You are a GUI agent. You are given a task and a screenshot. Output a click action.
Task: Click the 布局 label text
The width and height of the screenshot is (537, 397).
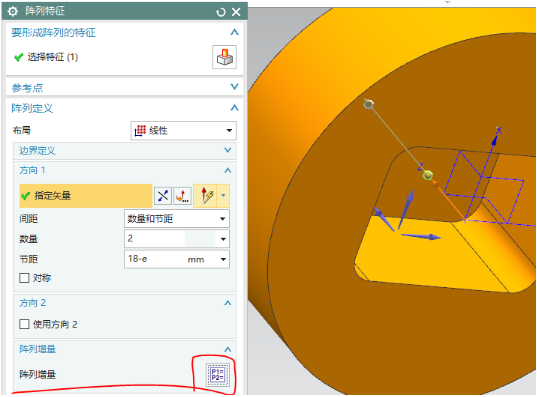(x=22, y=130)
